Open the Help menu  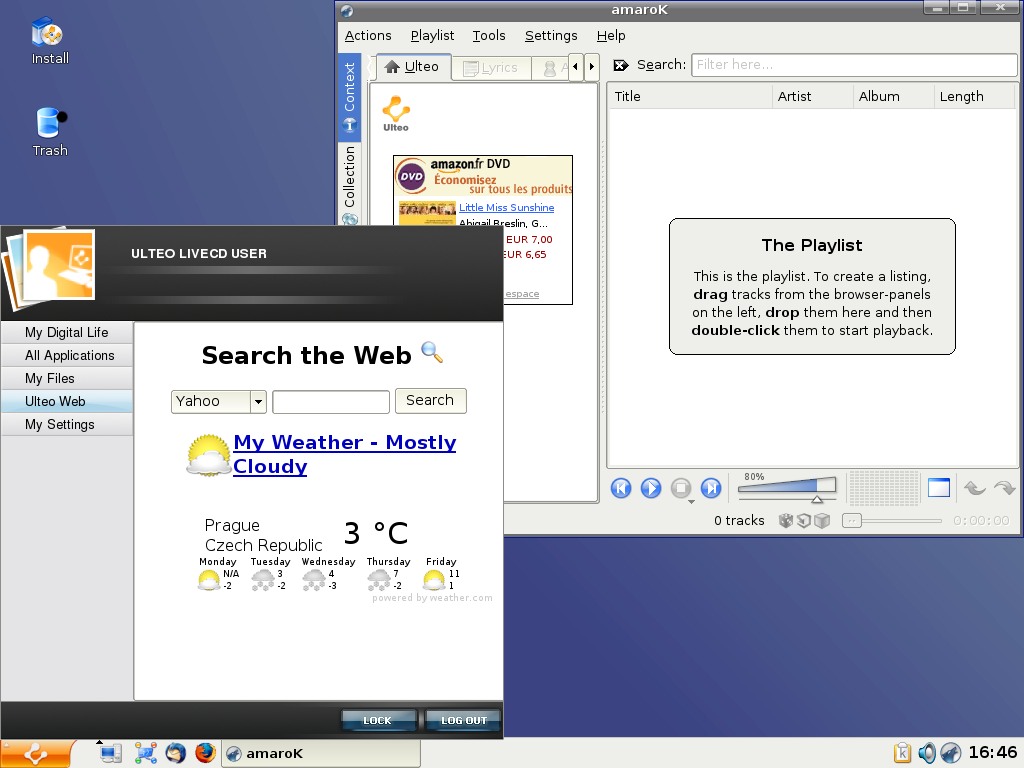coord(611,36)
